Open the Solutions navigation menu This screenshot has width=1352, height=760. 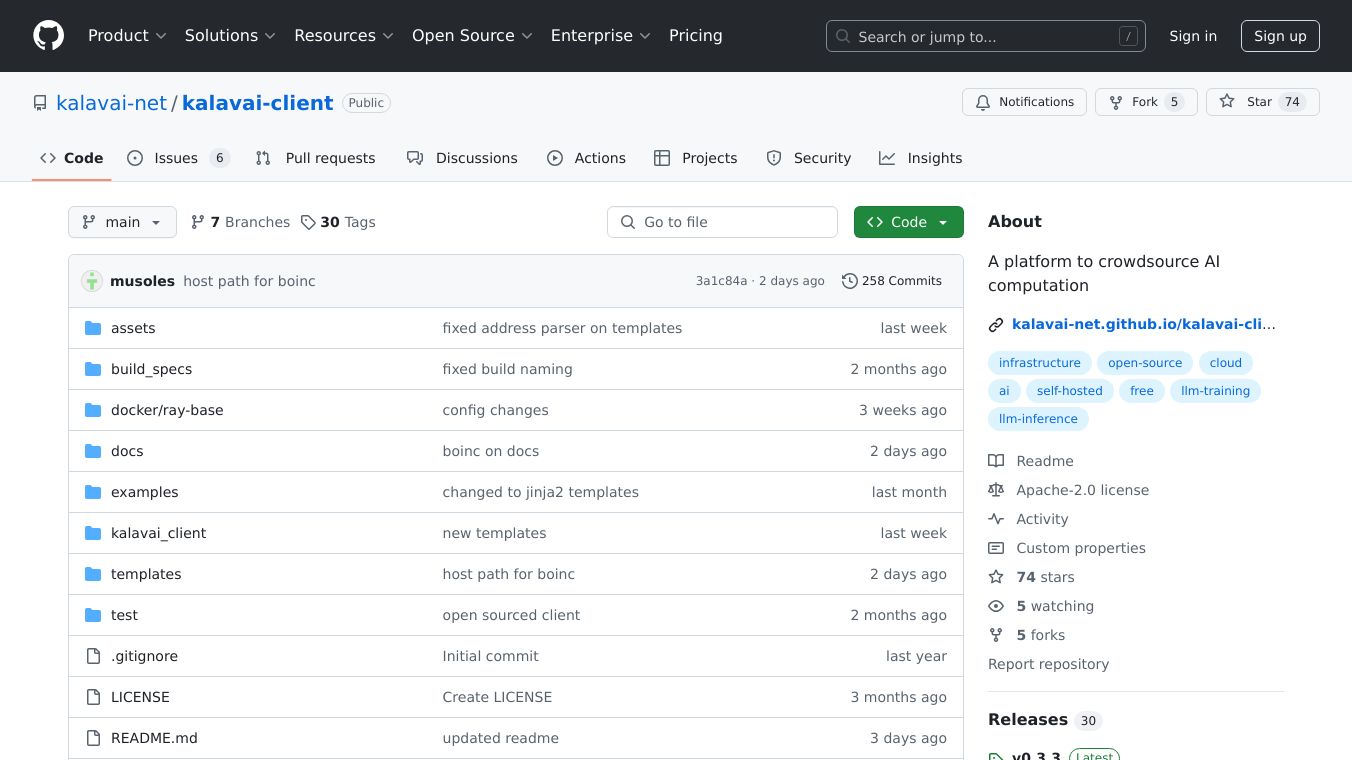[230, 36]
